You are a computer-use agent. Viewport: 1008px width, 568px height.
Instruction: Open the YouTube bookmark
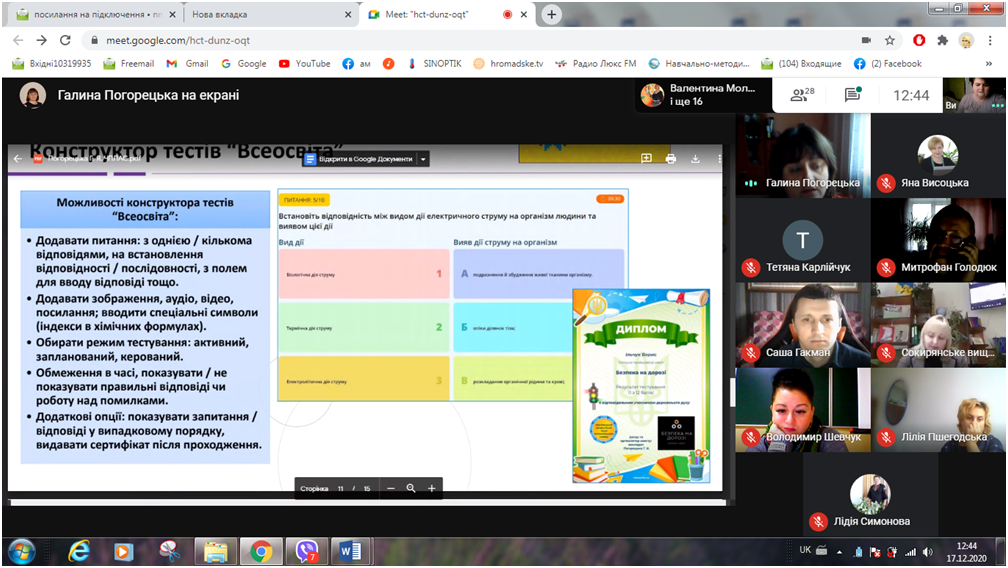point(305,64)
